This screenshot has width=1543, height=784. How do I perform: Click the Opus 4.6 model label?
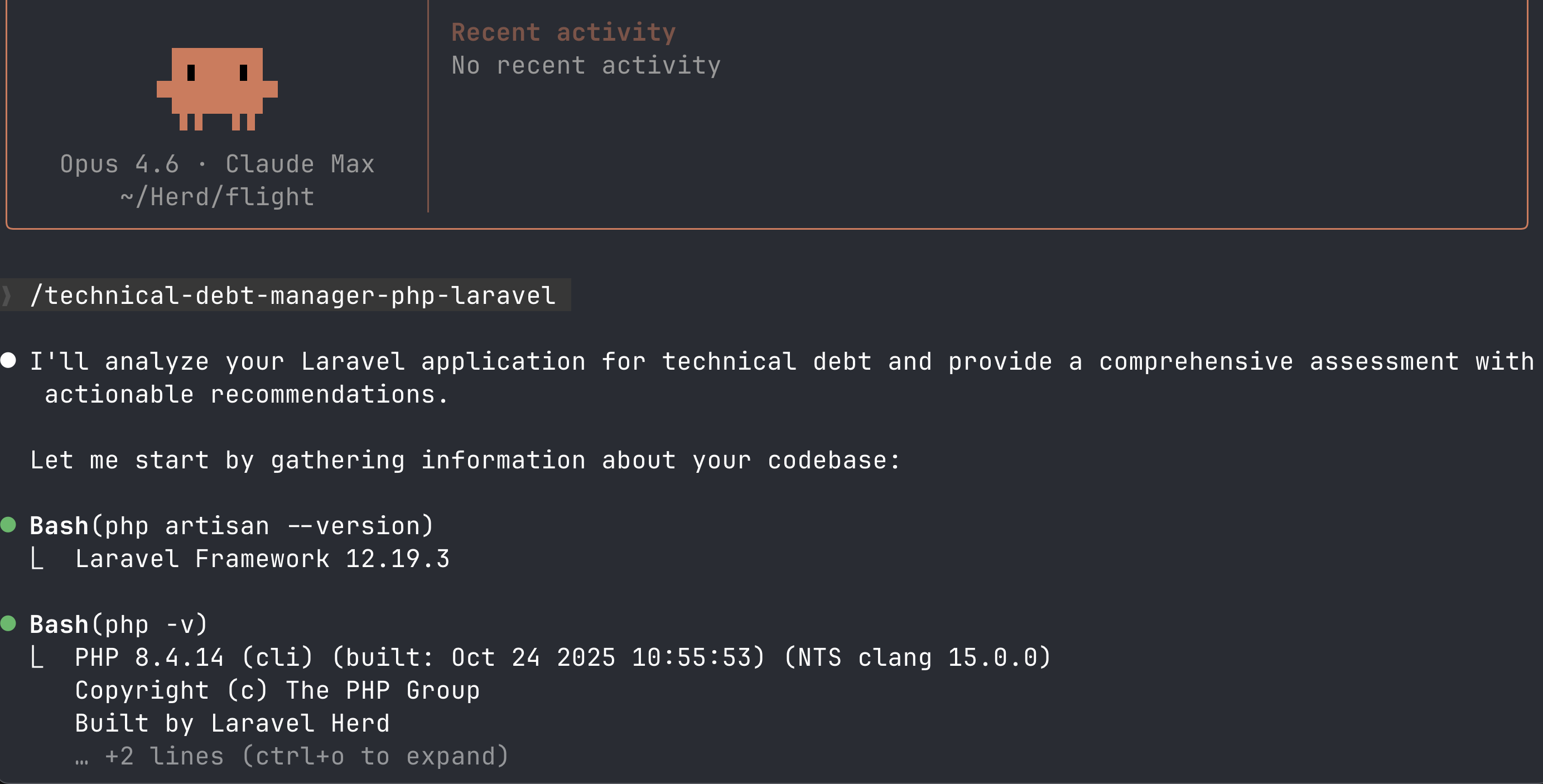119,163
